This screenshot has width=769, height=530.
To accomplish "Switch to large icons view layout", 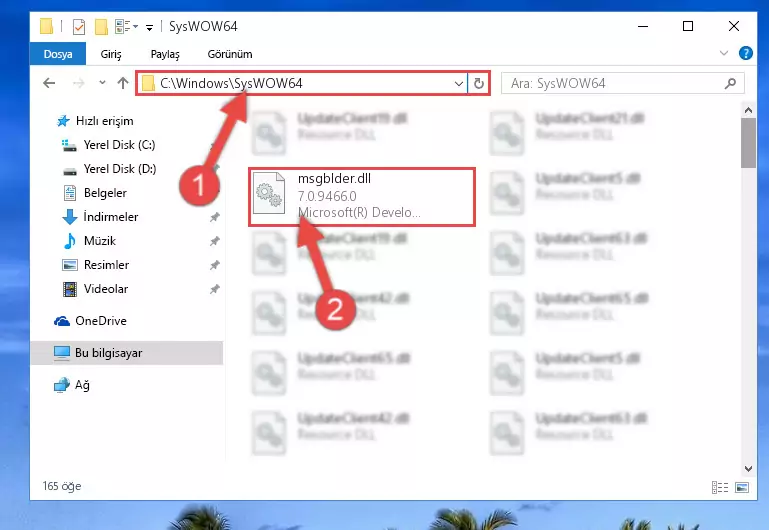I will (742, 487).
